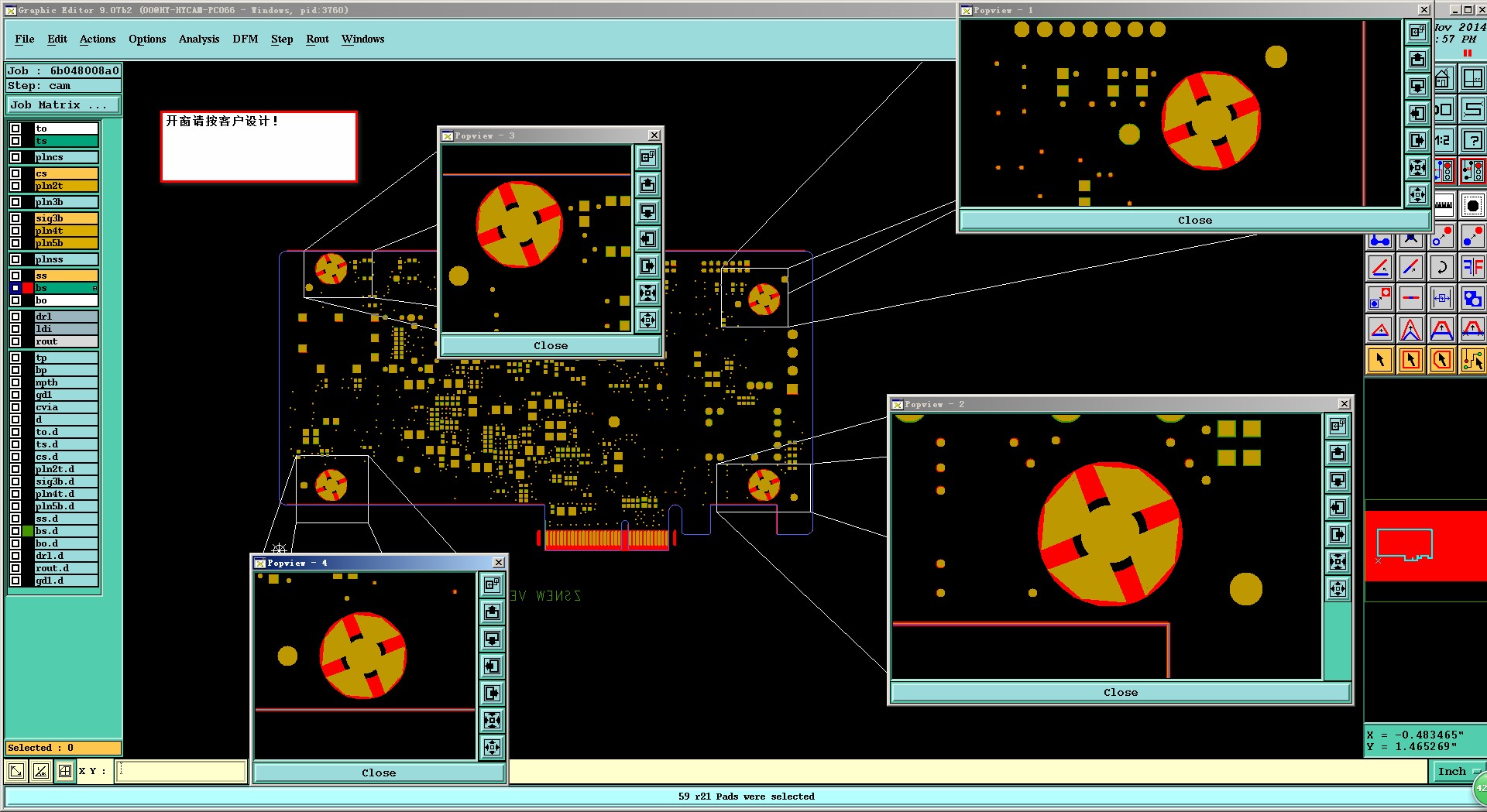Close Popview 4 with its Close button
This screenshot has height=812, width=1487.
(379, 773)
